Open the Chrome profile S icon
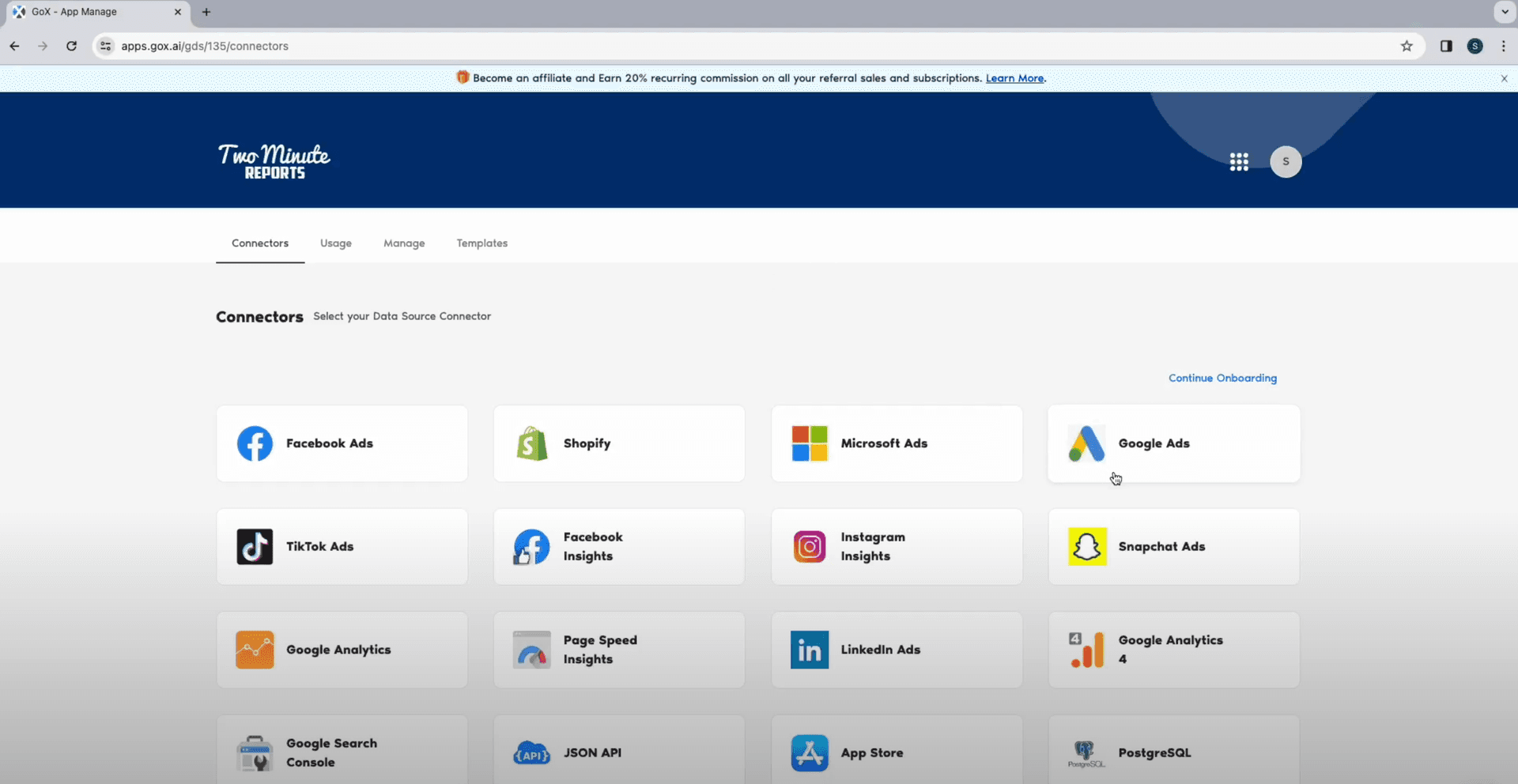 (1475, 46)
